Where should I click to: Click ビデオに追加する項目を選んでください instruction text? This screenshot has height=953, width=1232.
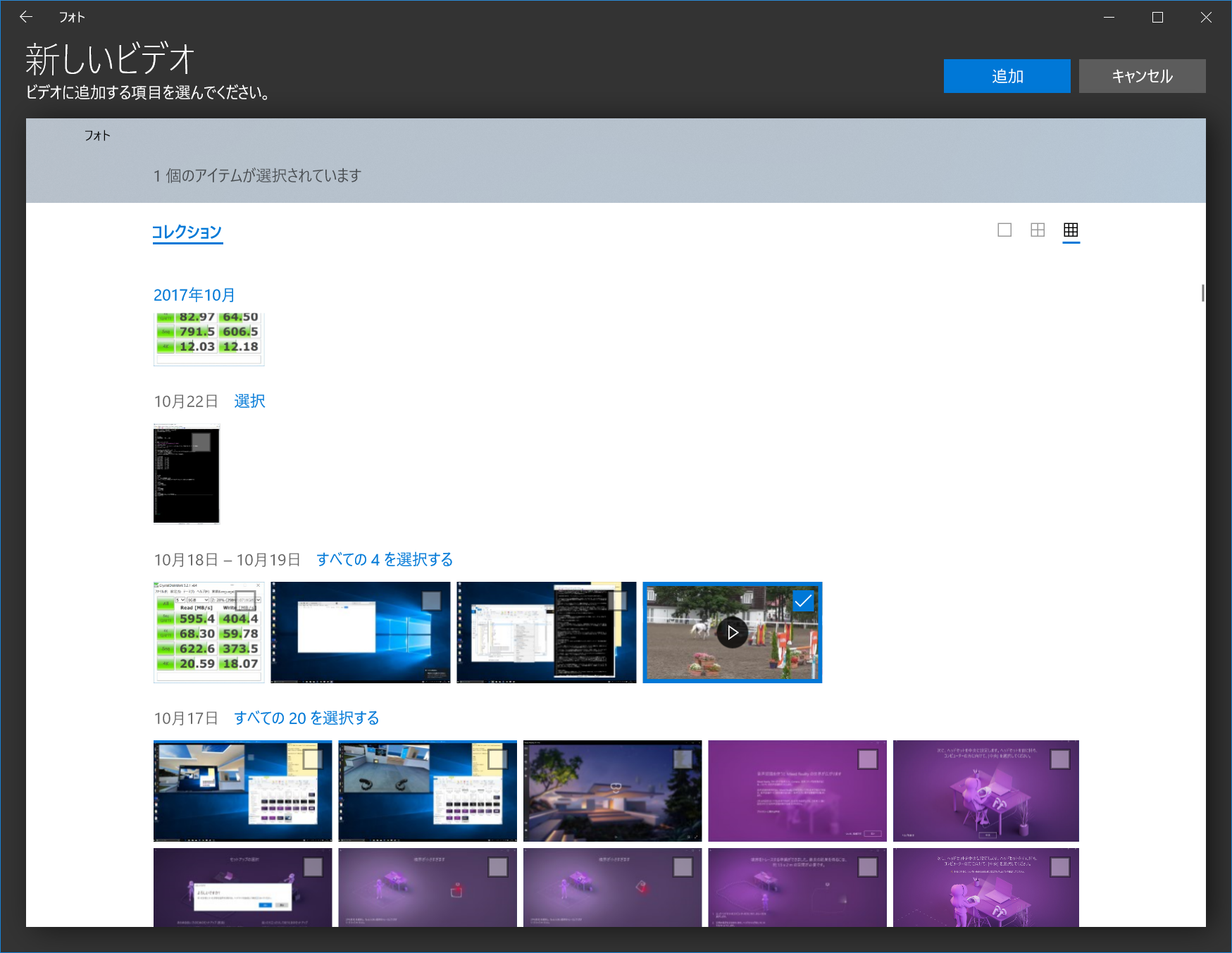tap(148, 92)
